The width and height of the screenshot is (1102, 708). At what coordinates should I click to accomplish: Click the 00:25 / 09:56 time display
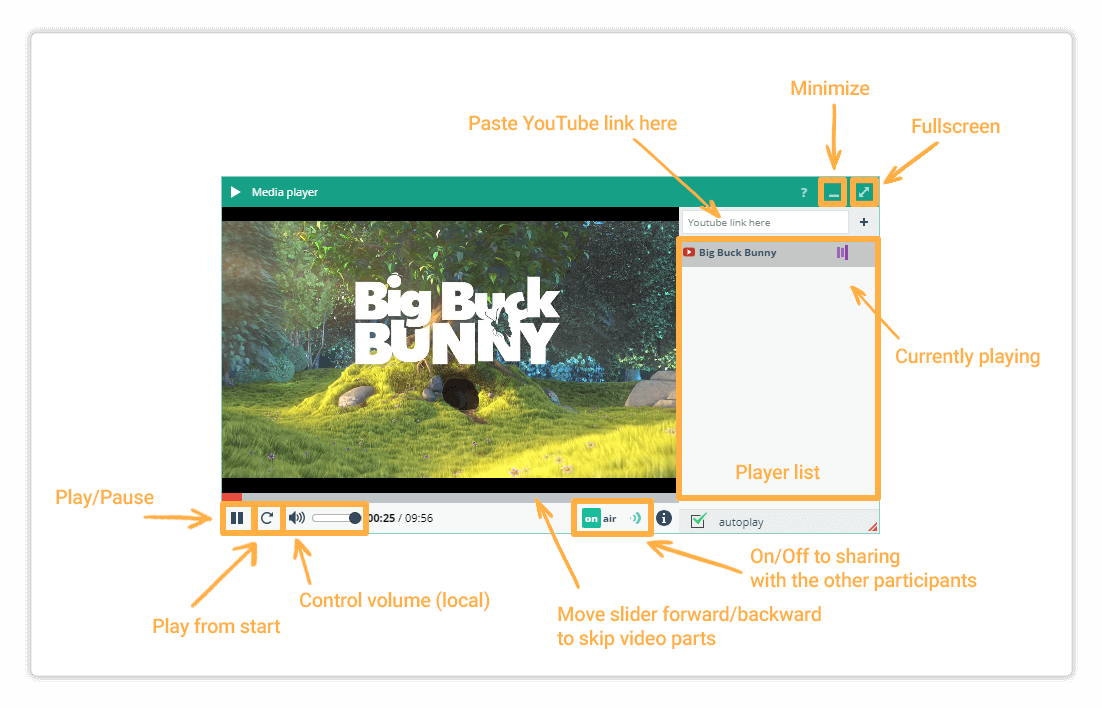401,518
